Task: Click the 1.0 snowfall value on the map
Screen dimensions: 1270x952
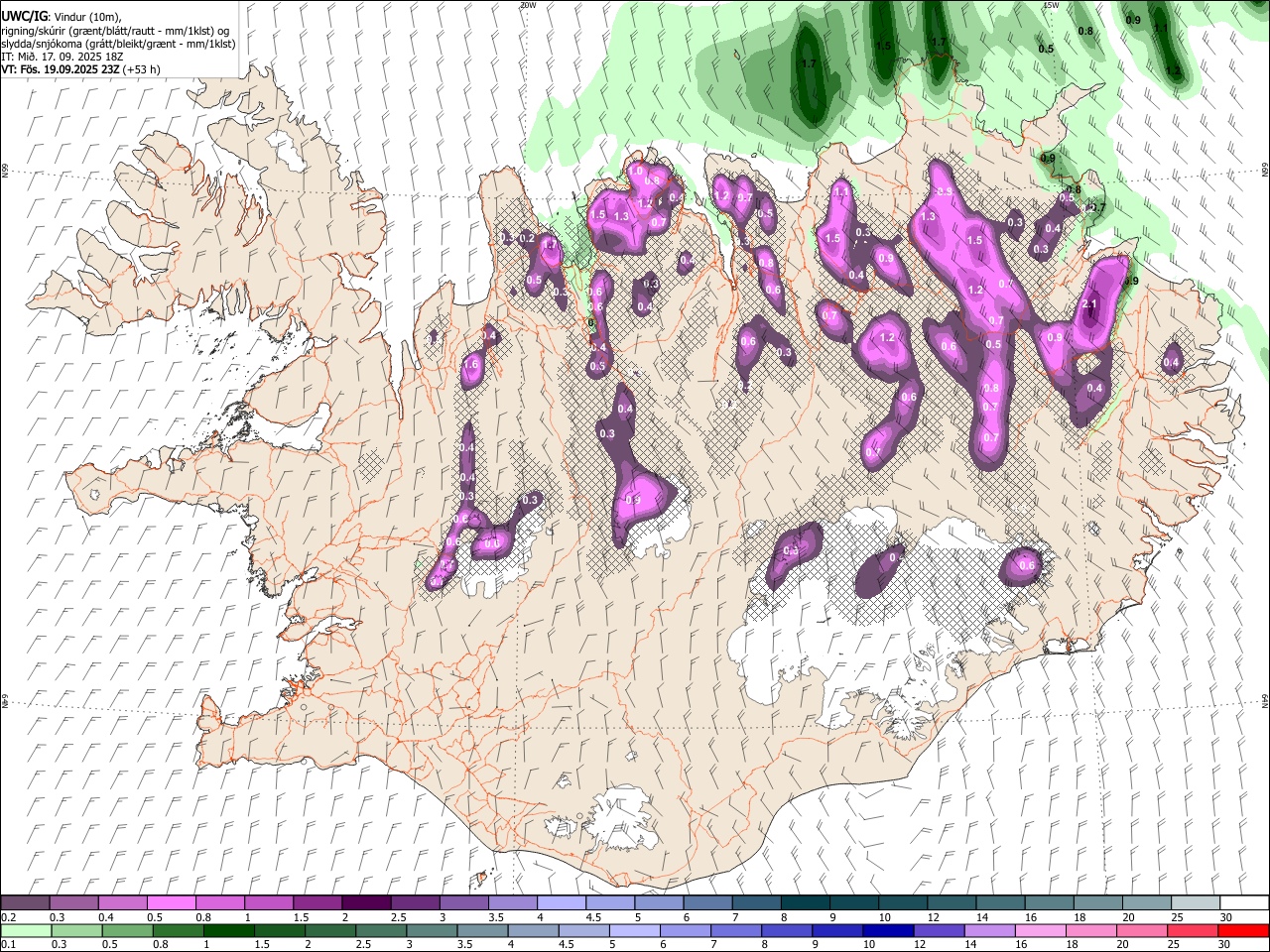Action: pos(636,171)
